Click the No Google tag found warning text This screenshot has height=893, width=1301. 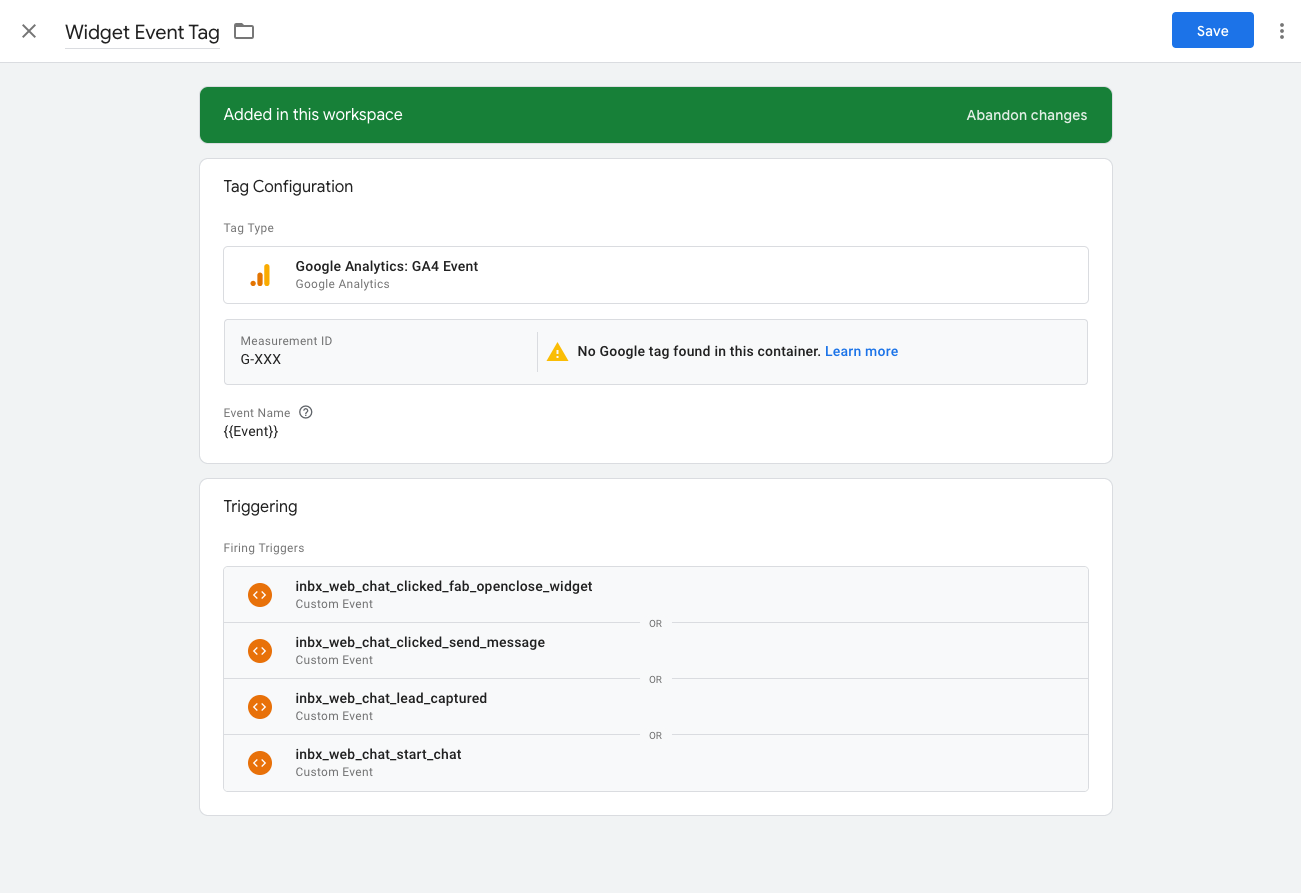point(699,351)
